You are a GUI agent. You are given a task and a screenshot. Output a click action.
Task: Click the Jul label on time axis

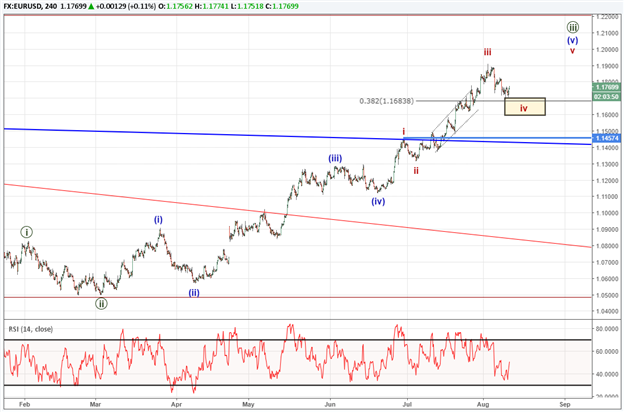pos(407,404)
